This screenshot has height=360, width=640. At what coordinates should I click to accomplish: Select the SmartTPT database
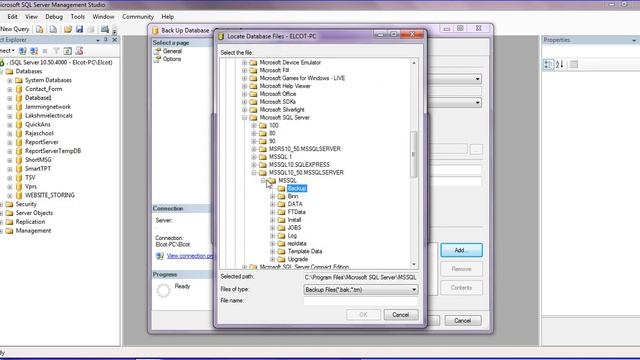coord(38,169)
